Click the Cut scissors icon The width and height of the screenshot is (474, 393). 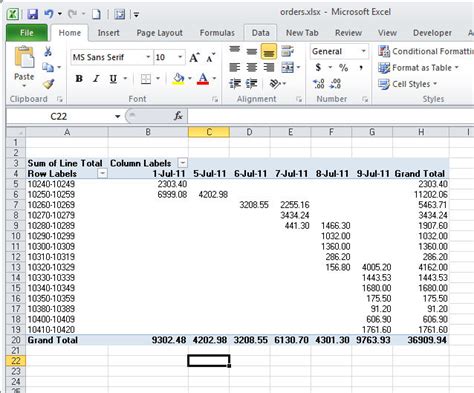click(x=48, y=51)
